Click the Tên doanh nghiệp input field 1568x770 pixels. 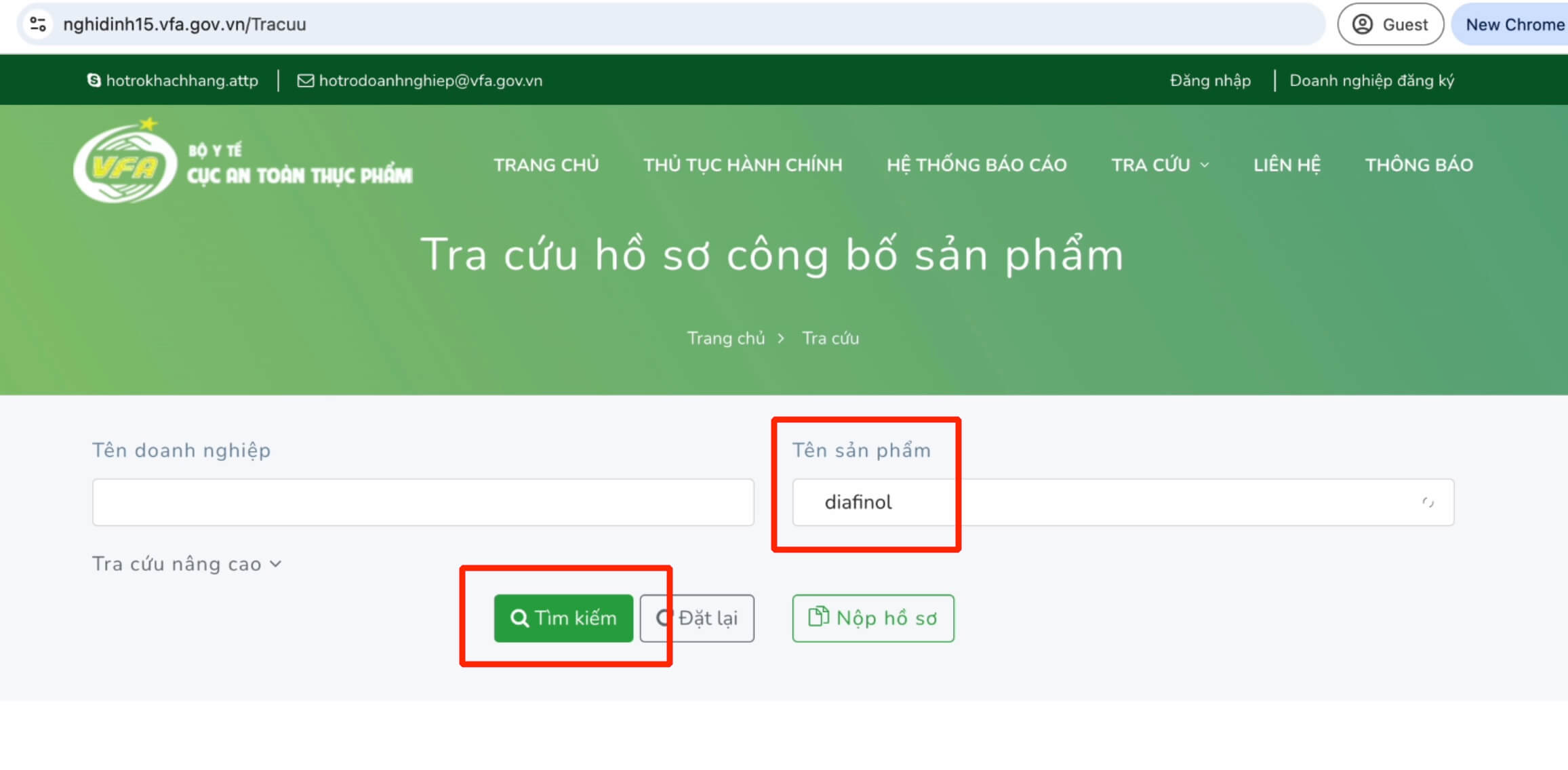tap(421, 502)
